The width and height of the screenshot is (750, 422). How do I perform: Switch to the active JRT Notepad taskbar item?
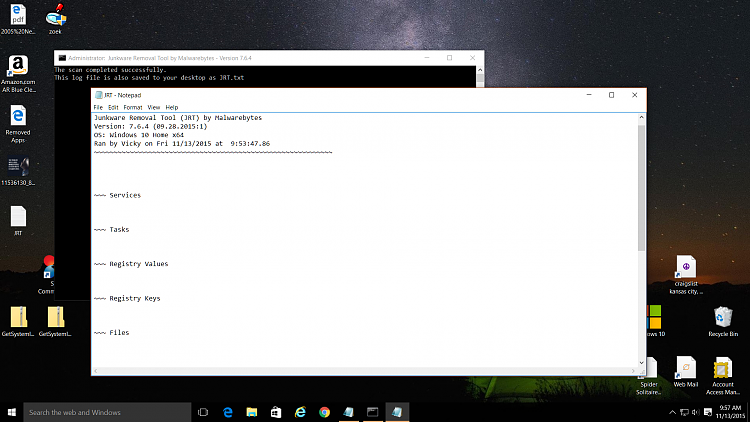click(x=397, y=412)
